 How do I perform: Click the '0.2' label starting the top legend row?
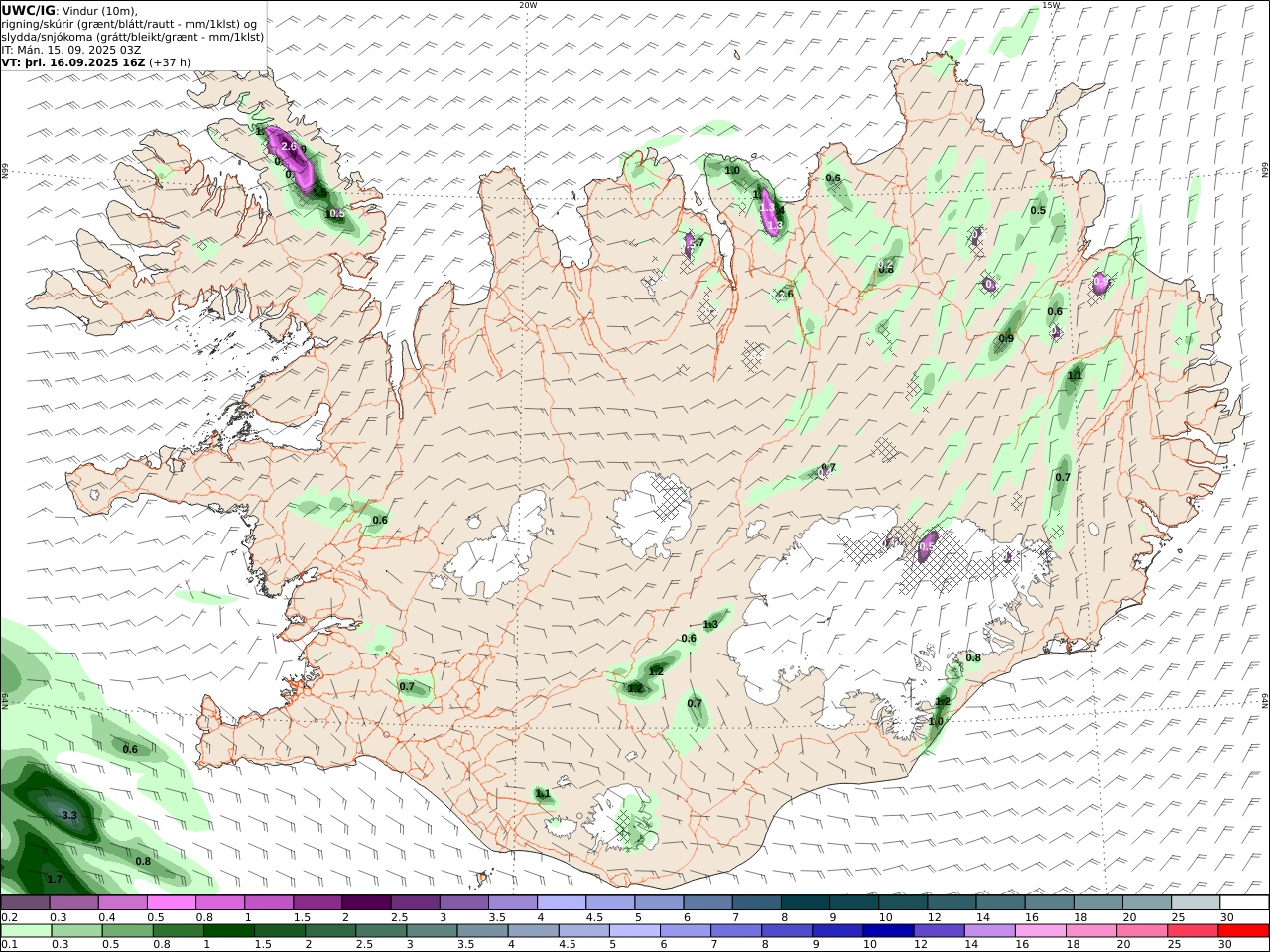pos(9,917)
